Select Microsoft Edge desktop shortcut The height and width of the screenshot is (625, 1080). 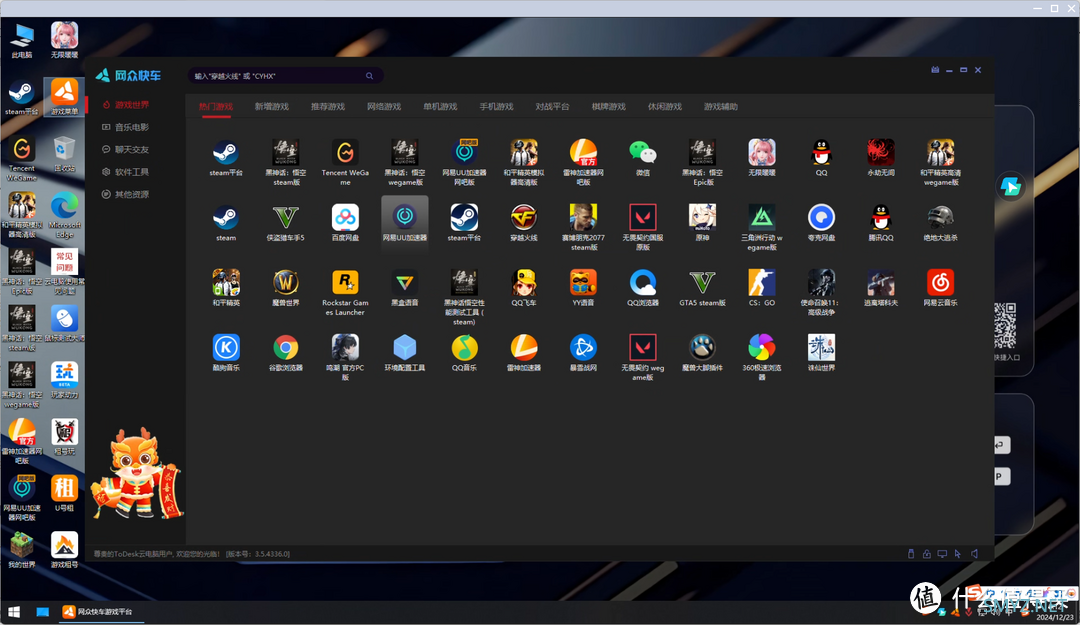click(64, 216)
